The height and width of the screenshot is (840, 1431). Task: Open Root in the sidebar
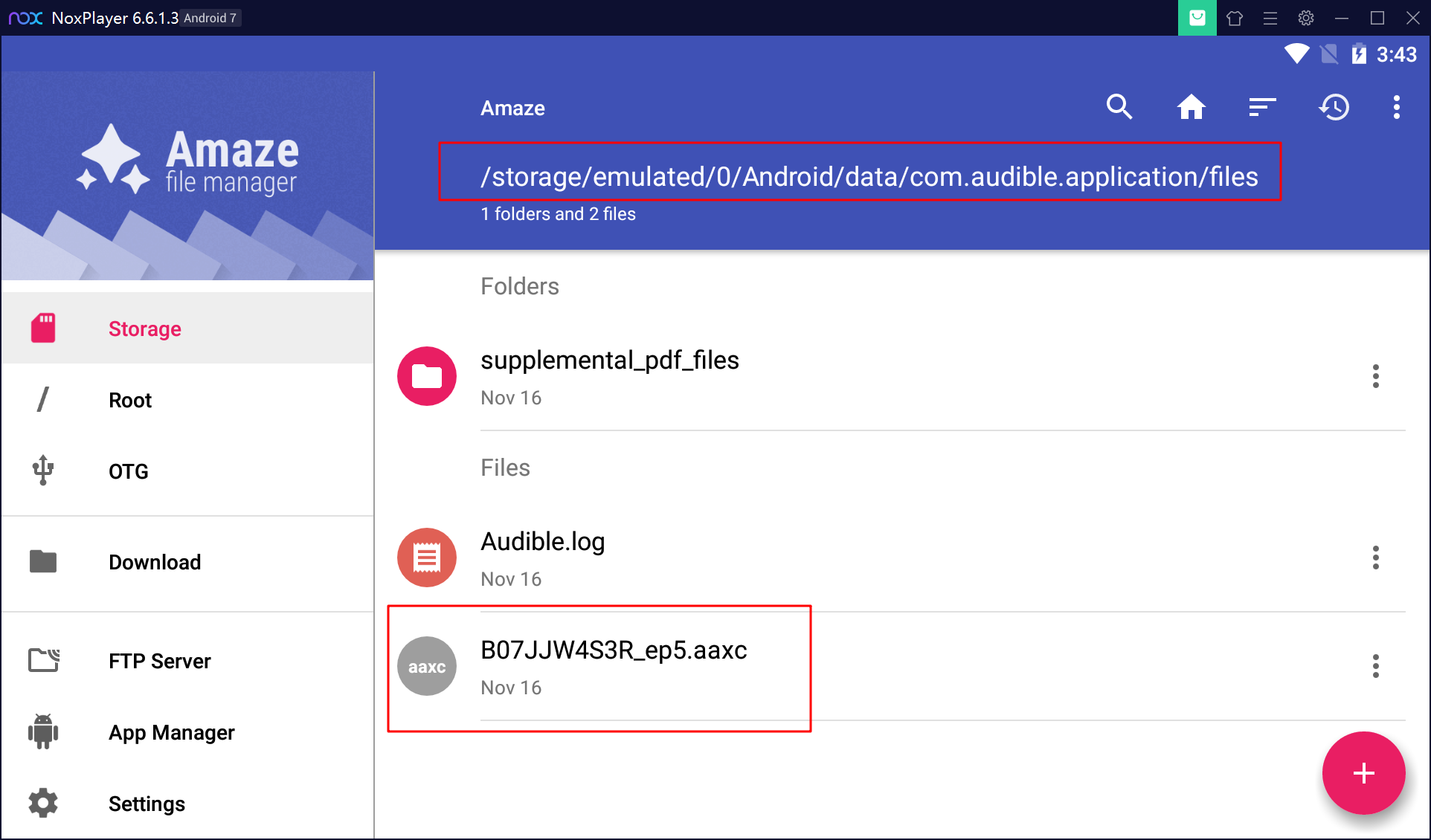(187, 400)
